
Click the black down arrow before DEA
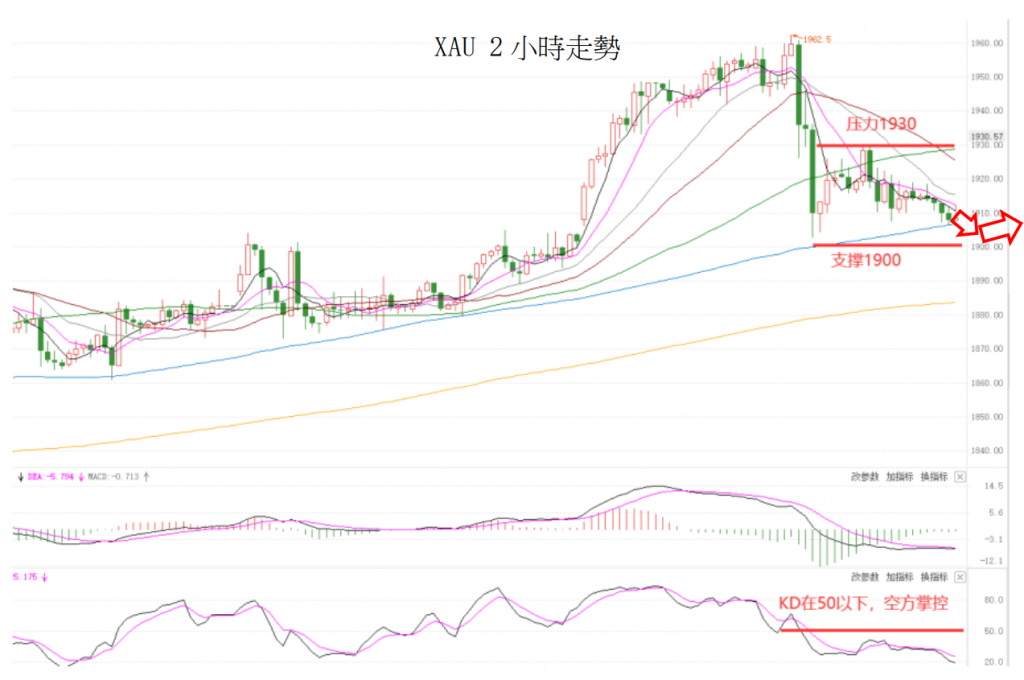[21, 477]
